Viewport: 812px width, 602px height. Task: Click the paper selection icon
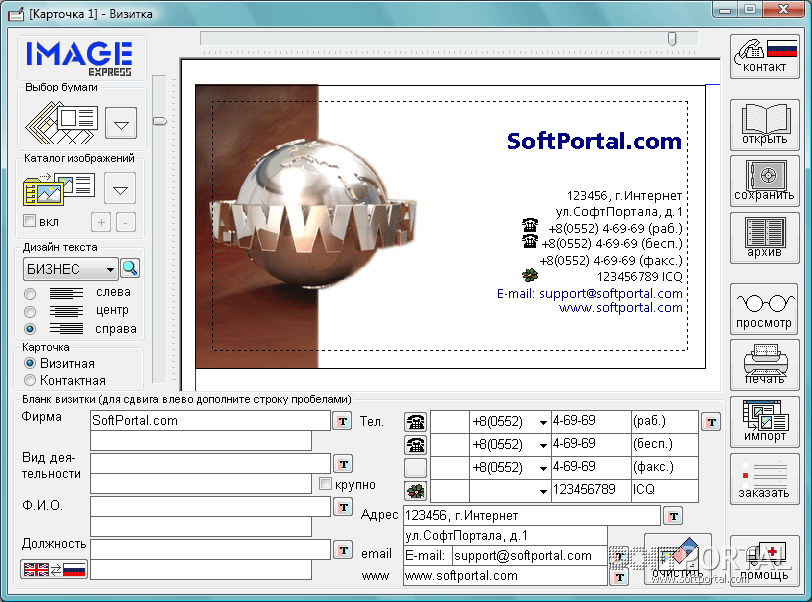coord(62,123)
